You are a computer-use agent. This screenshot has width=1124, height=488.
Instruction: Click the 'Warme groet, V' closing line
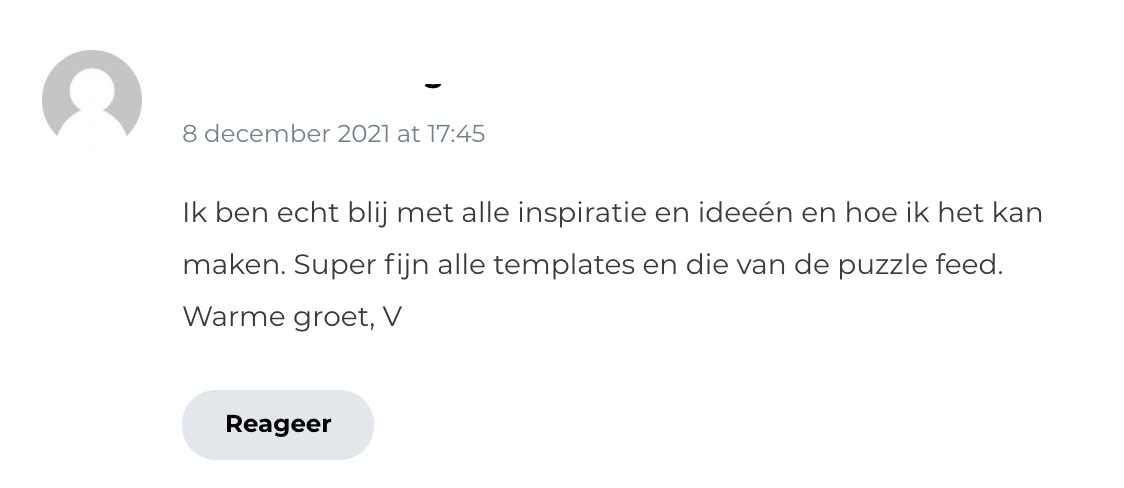(292, 317)
